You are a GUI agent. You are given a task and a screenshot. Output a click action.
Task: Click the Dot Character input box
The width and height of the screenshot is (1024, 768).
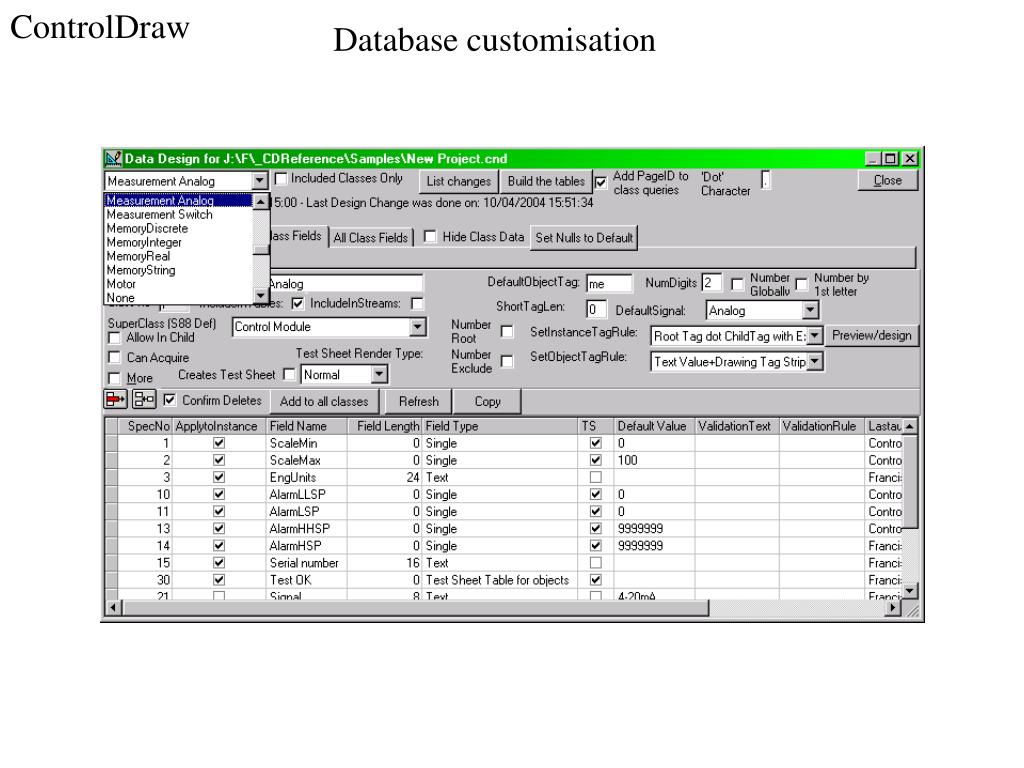pyautogui.click(x=766, y=179)
